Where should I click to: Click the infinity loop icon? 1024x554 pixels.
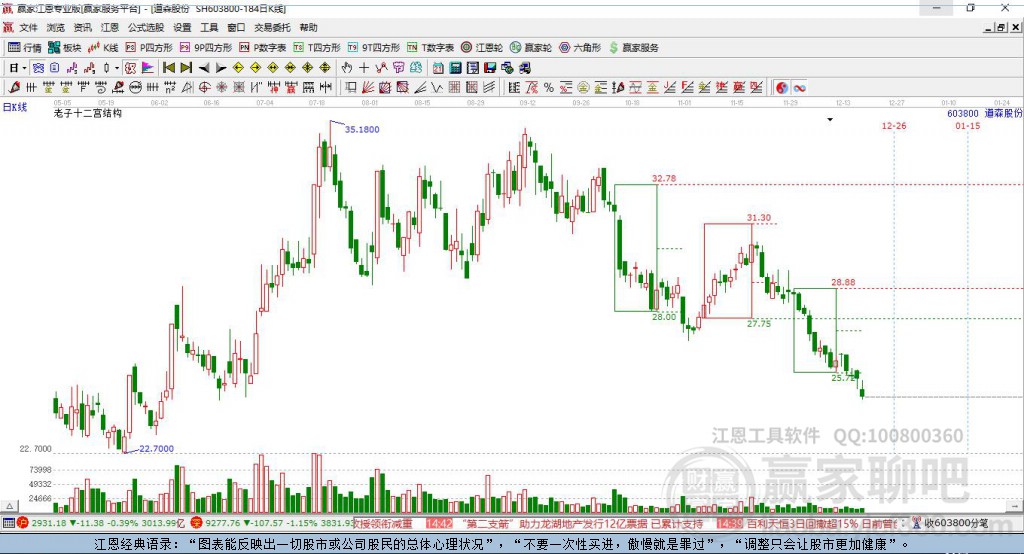pos(799,88)
